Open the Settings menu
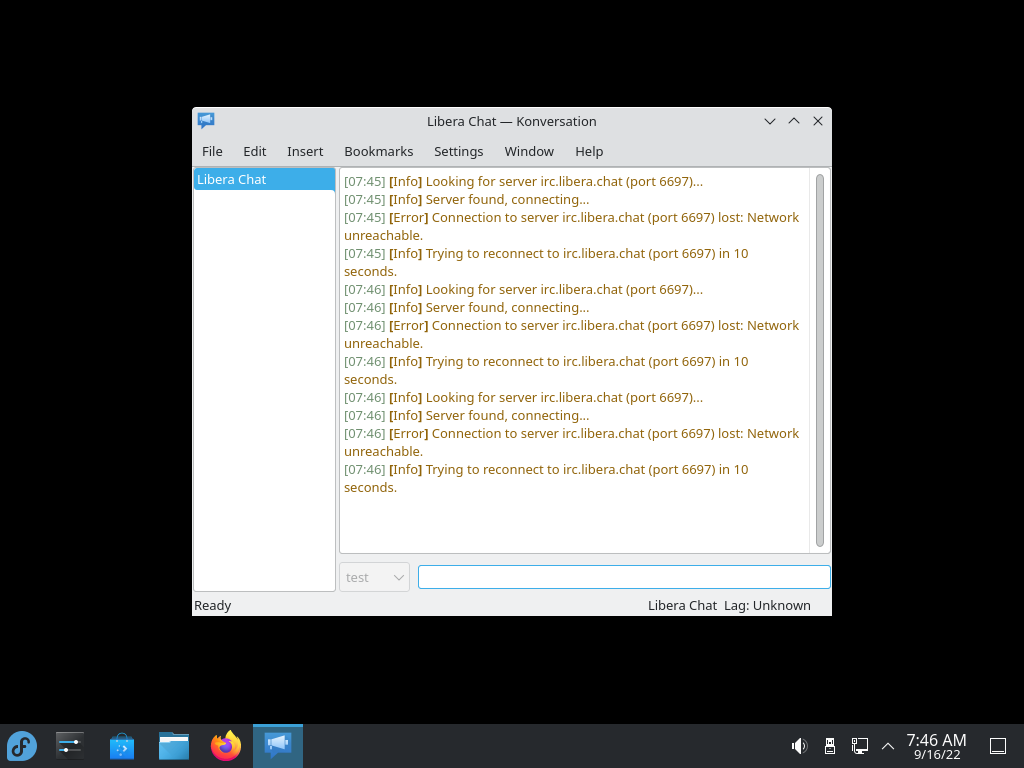The width and height of the screenshot is (1024, 768). pyautogui.click(x=458, y=152)
